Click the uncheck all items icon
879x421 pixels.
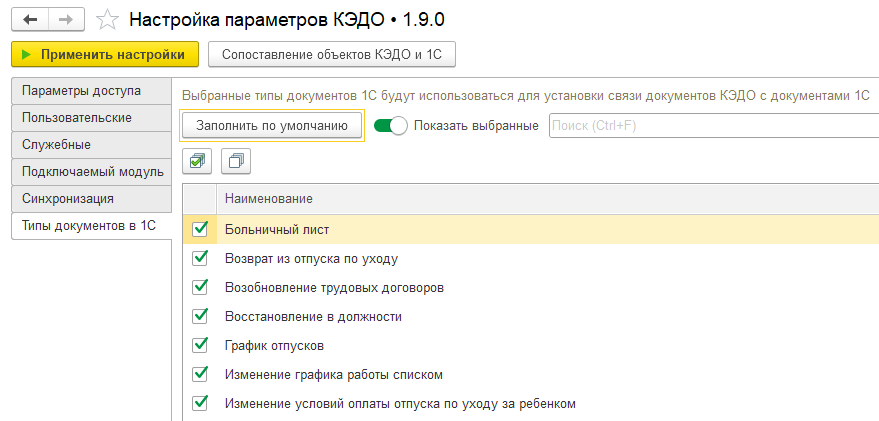(x=235, y=160)
